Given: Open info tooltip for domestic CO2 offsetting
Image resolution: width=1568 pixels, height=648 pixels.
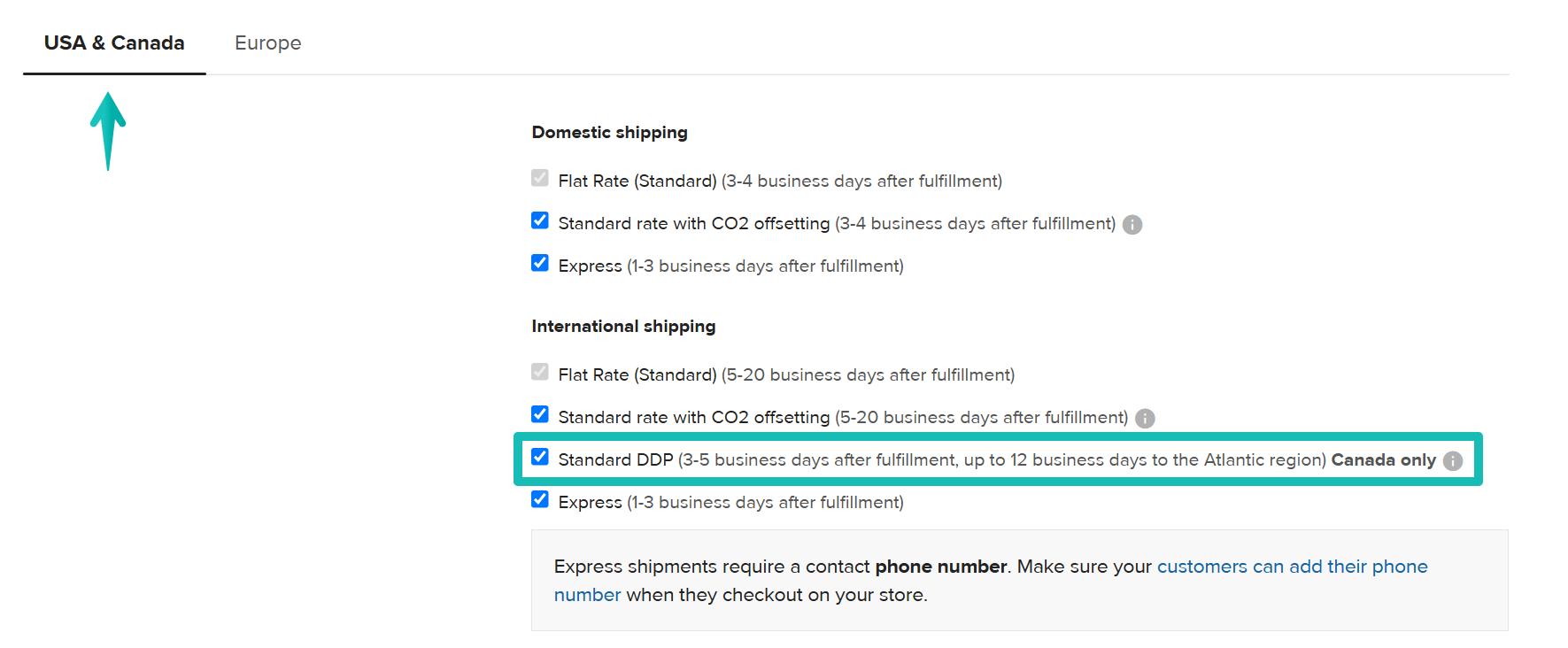Looking at the screenshot, I should click(x=1133, y=225).
